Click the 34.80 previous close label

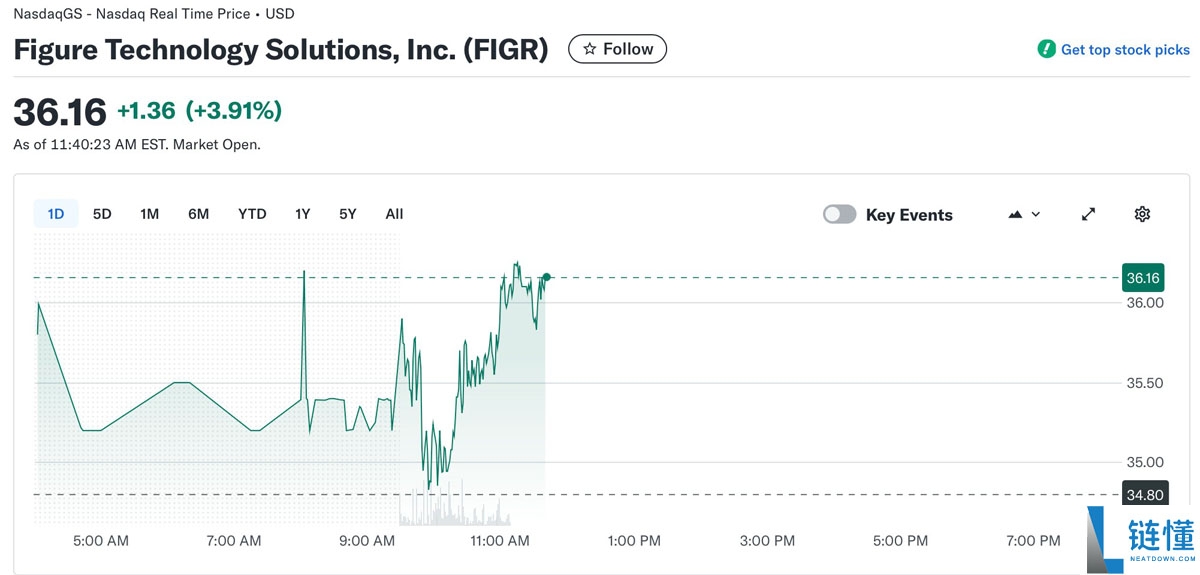point(1144,495)
